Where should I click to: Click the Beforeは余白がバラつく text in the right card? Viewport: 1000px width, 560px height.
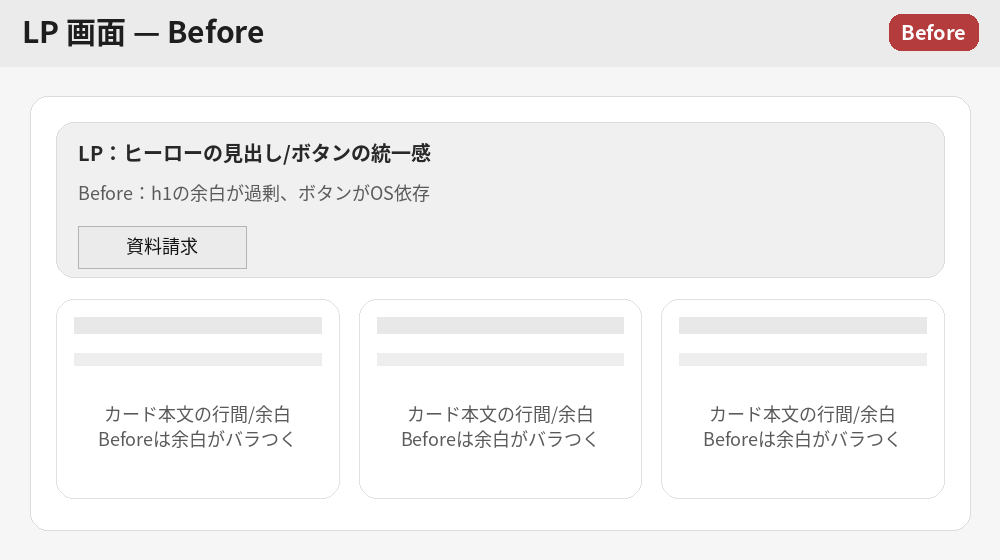pos(803,439)
